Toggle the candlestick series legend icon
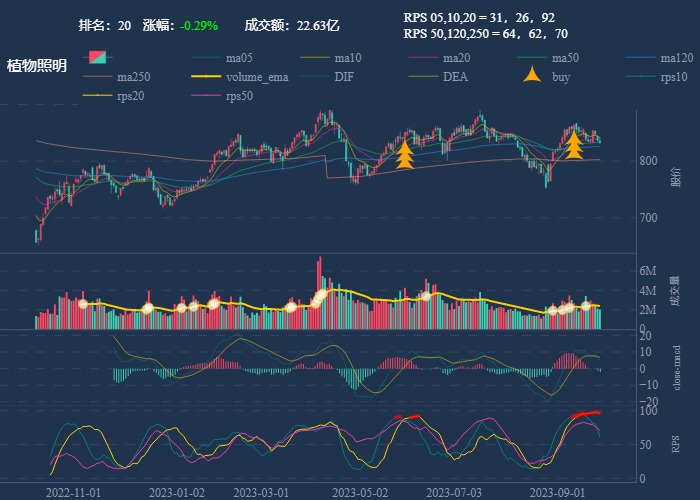Image resolution: width=700 pixels, height=500 pixels. coord(97,57)
